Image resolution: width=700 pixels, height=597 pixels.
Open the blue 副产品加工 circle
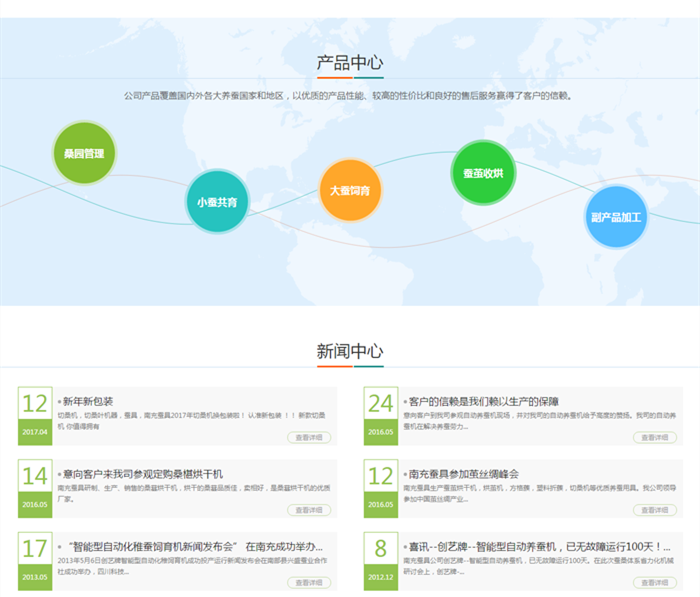tap(616, 216)
